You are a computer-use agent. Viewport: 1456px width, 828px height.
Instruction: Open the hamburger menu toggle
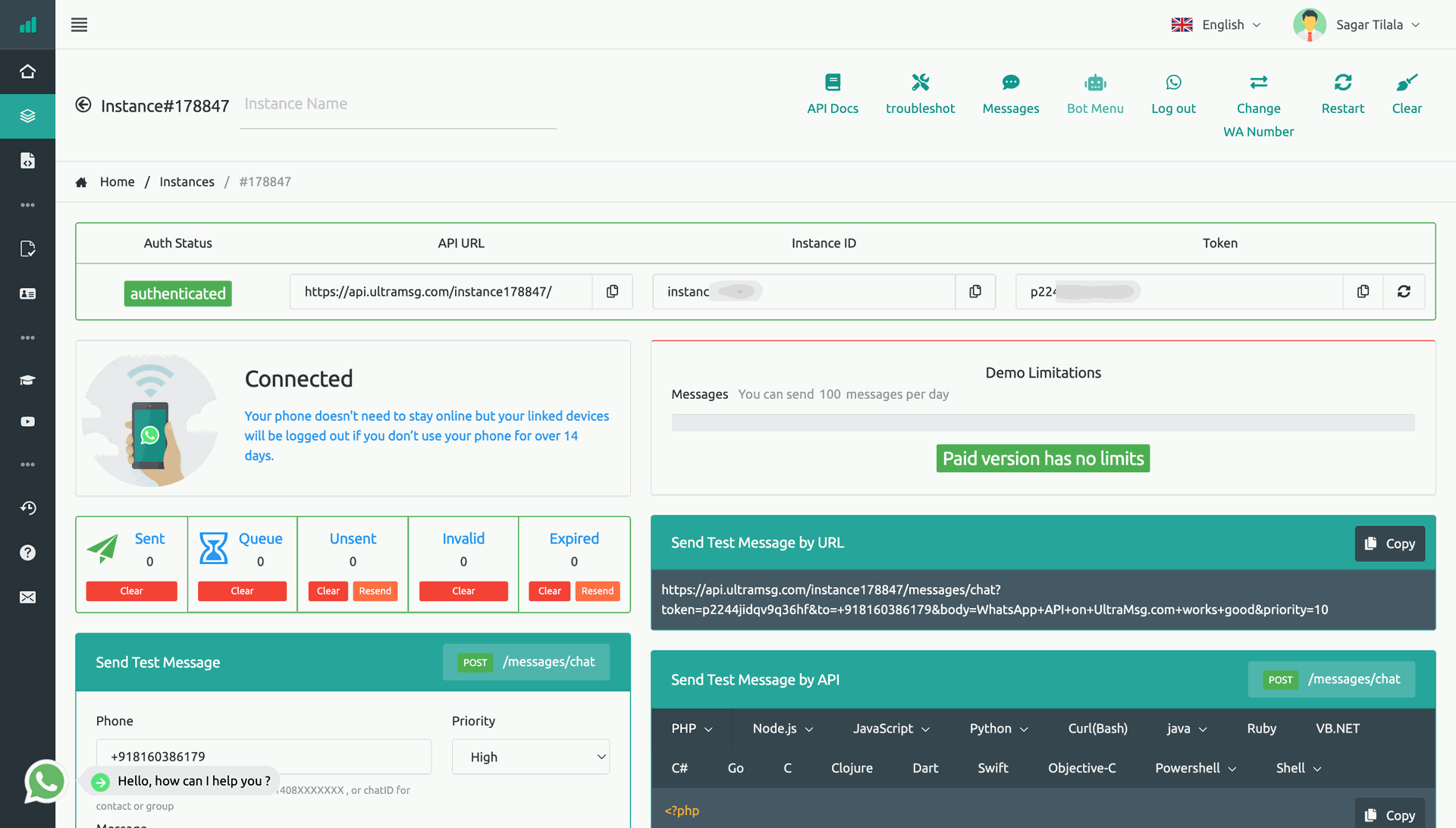click(79, 25)
